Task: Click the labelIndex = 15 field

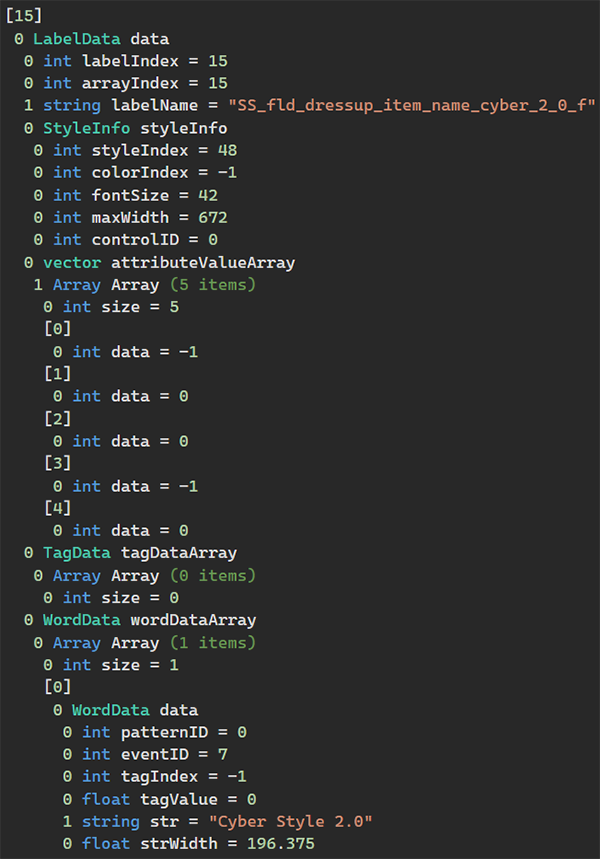Action: point(135,61)
